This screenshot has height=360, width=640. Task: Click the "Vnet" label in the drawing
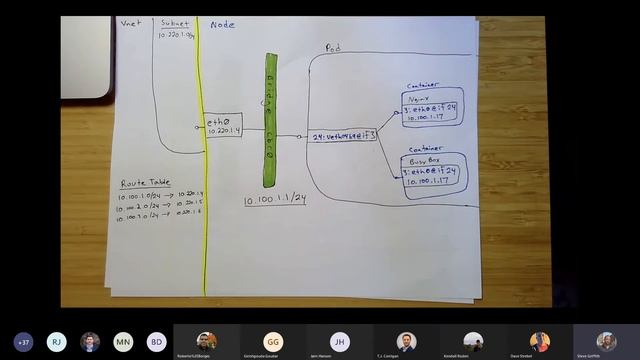click(x=131, y=24)
